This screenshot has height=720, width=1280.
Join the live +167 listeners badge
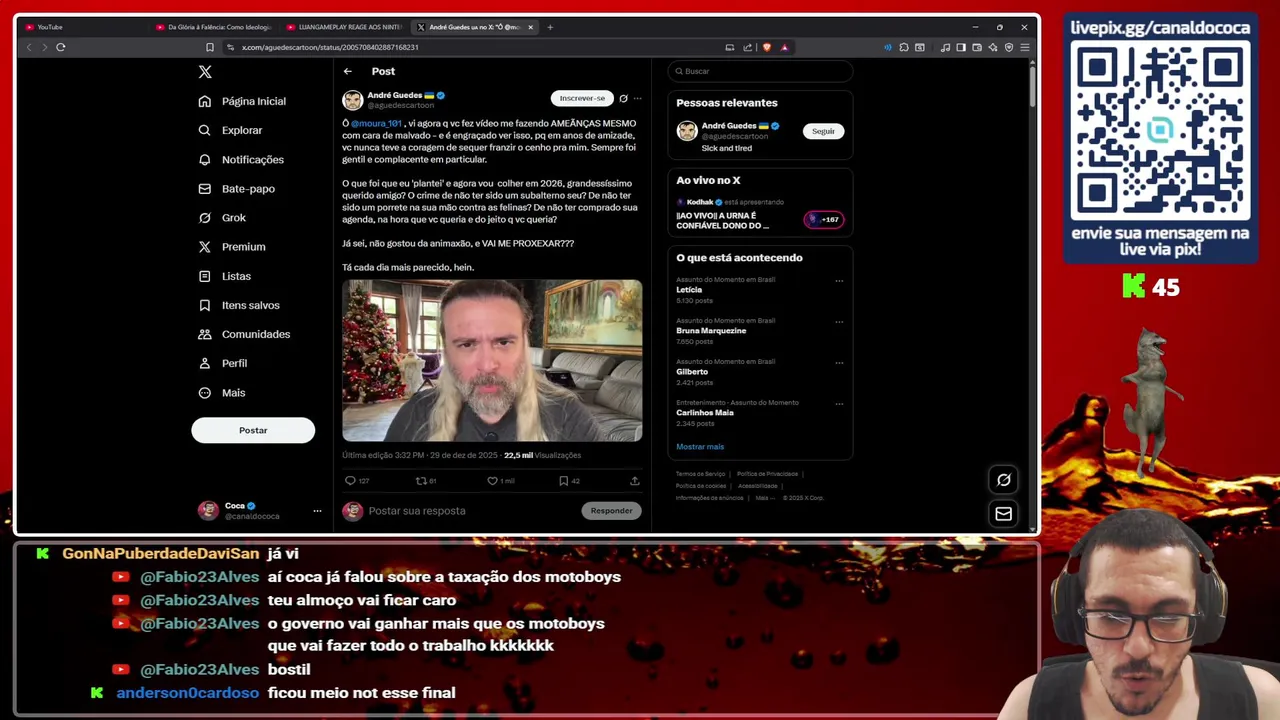825,219
